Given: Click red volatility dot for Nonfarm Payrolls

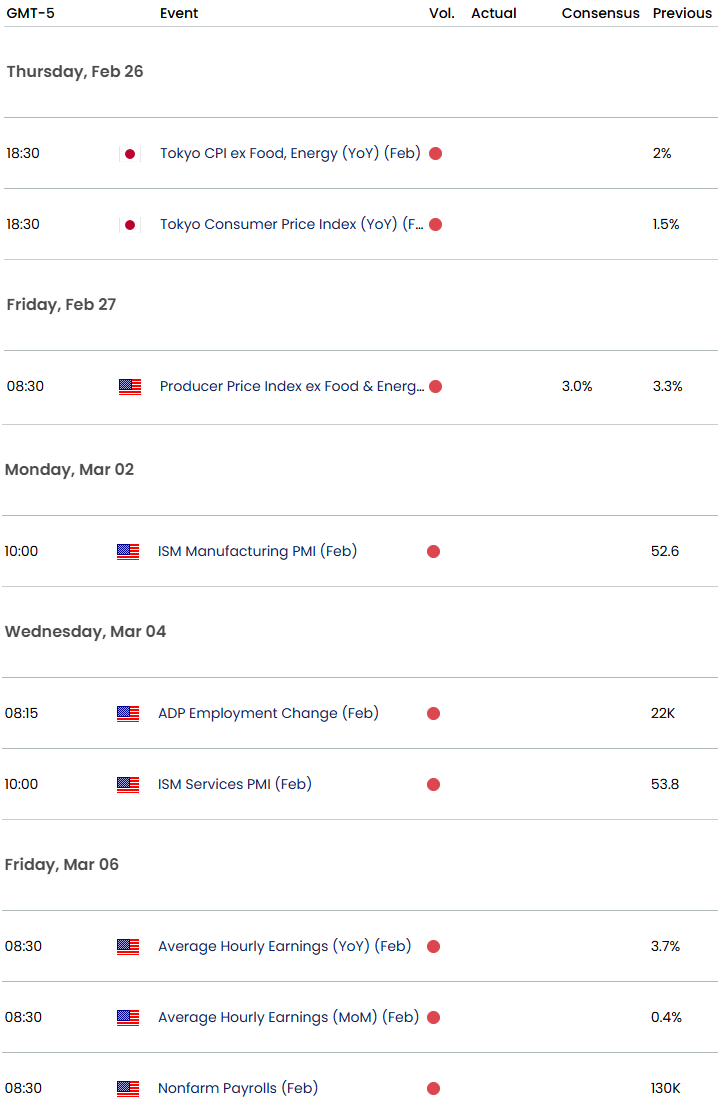Looking at the screenshot, I should pos(434,1088).
